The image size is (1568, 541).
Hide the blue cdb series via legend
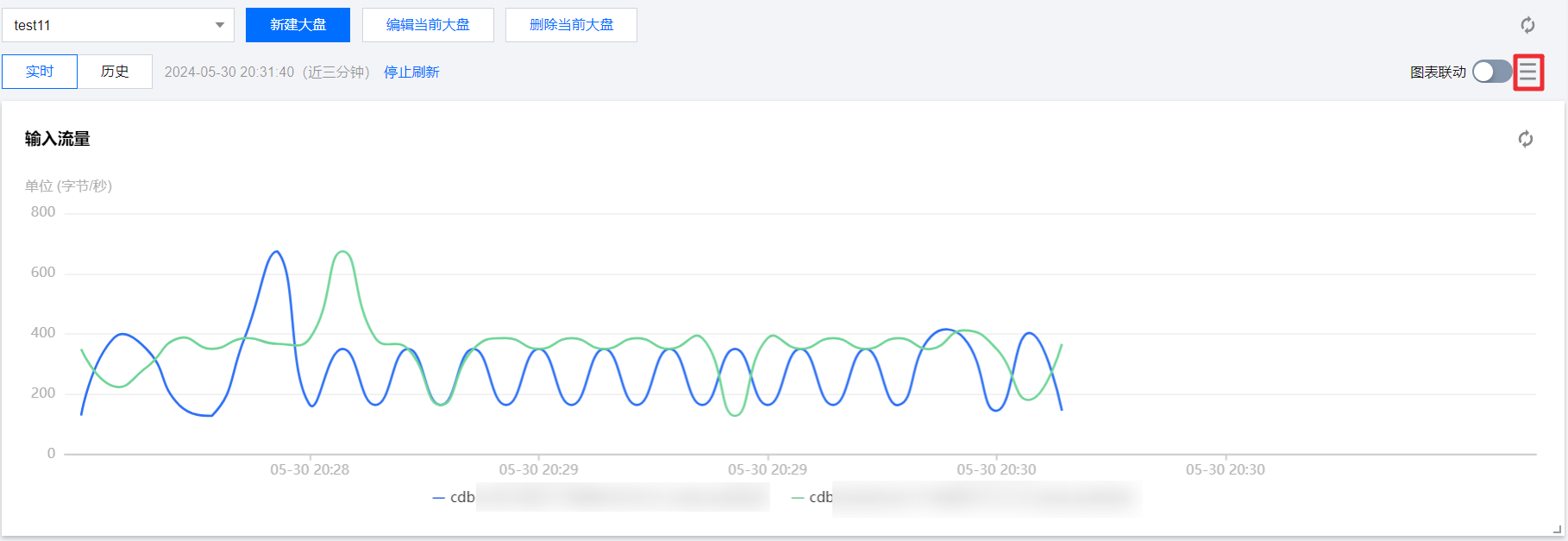454,497
